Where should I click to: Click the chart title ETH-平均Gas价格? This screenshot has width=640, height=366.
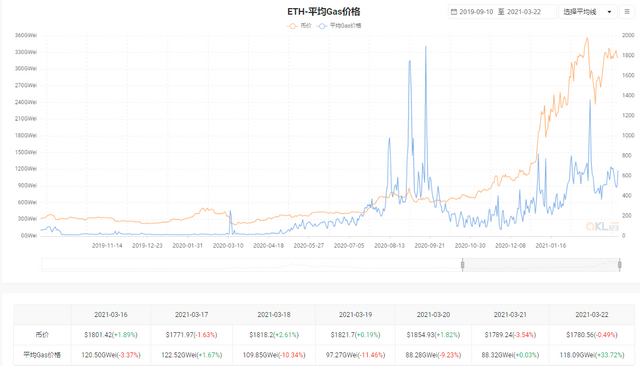coord(324,11)
